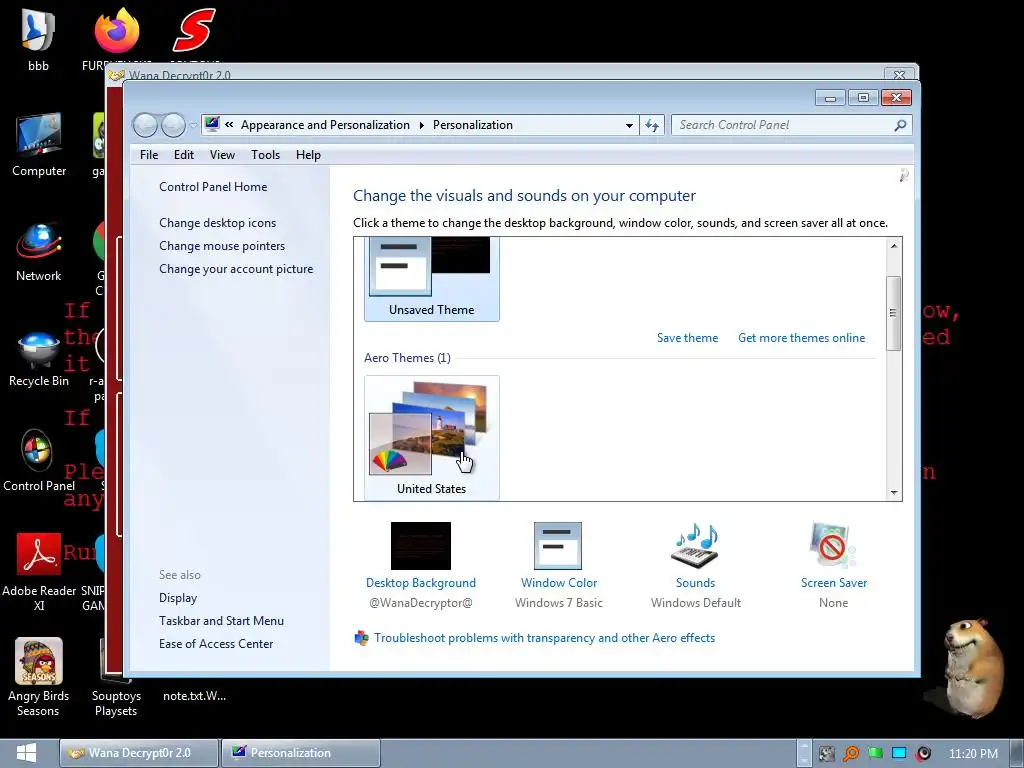Switch to Personalization taskbar button
Screen dimensions: 1024x768
(300, 753)
